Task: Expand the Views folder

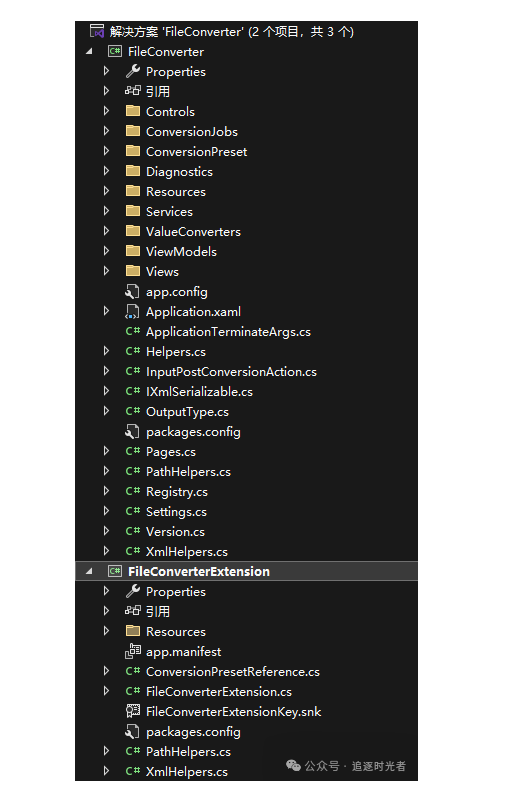Action: 106,271
